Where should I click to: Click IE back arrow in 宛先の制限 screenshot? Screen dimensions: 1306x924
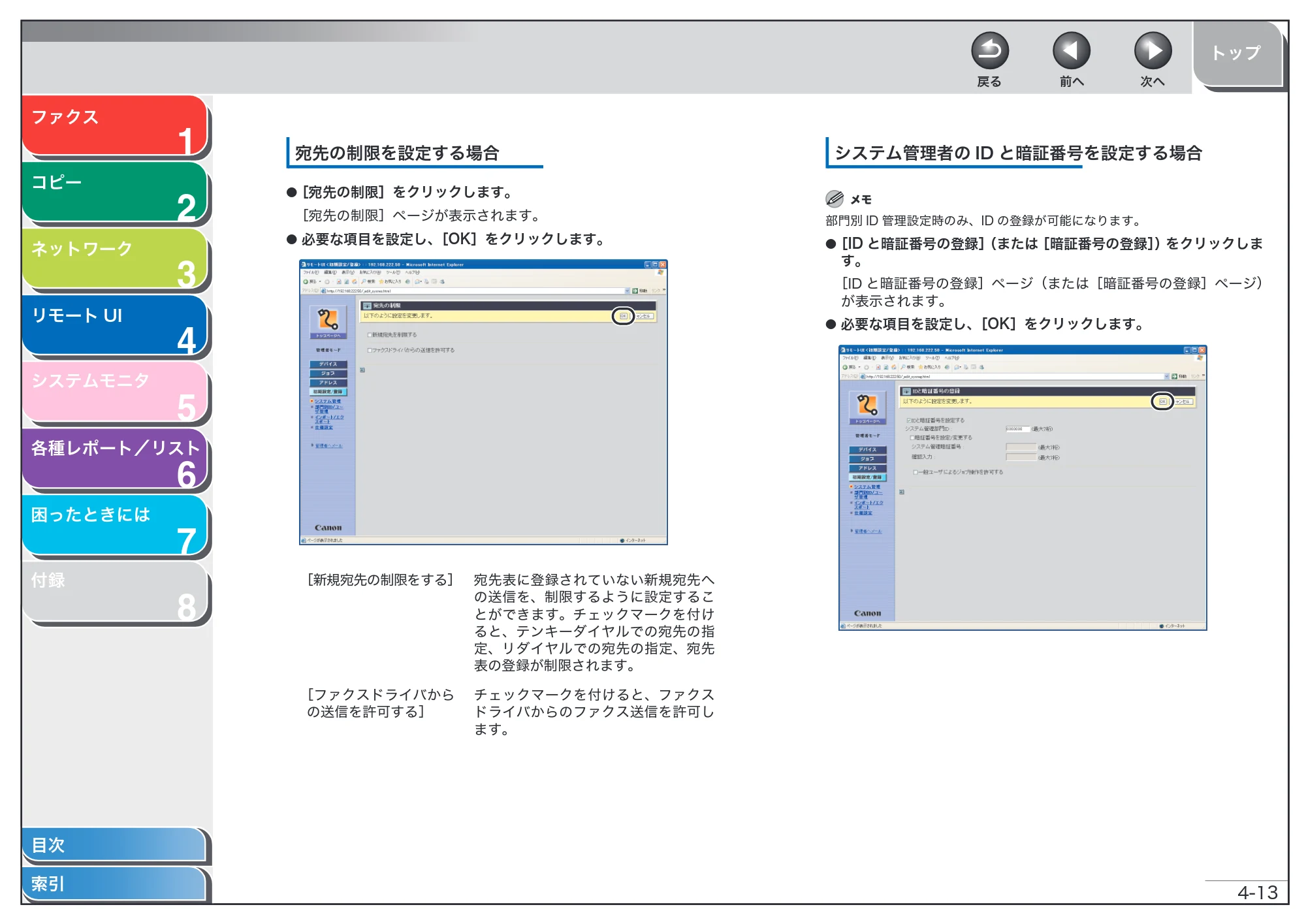(x=306, y=281)
